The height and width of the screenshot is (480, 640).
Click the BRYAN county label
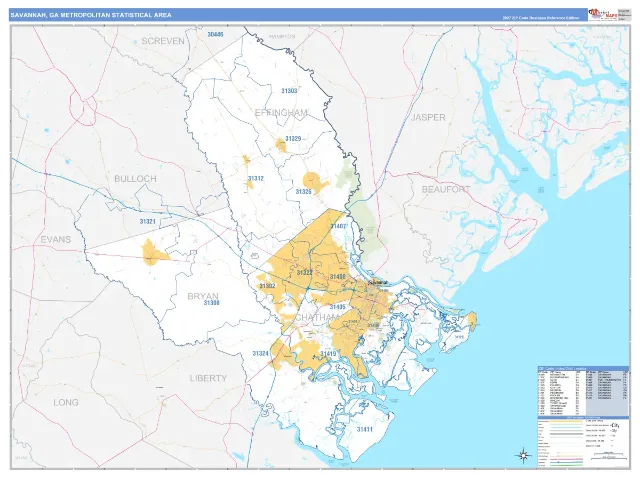pos(203,296)
